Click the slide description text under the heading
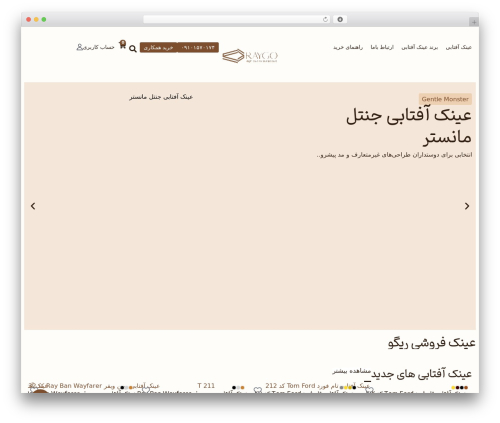The image size is (500, 423). point(394,155)
